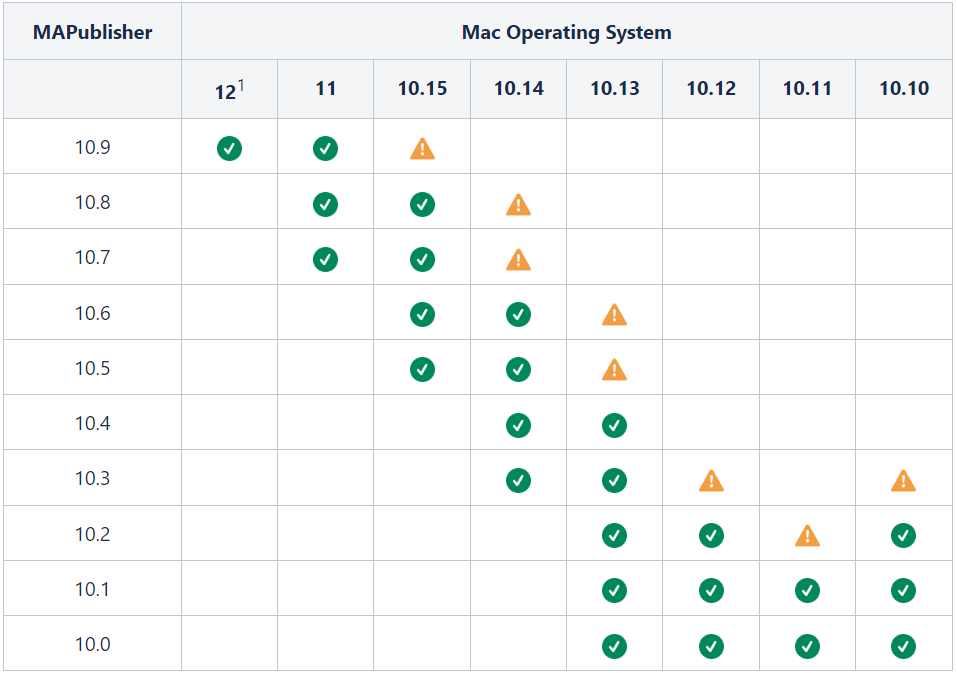
Task: Click the green check for MAPublisher 10.0 on 10.10
Action: pyautogui.click(x=903, y=646)
